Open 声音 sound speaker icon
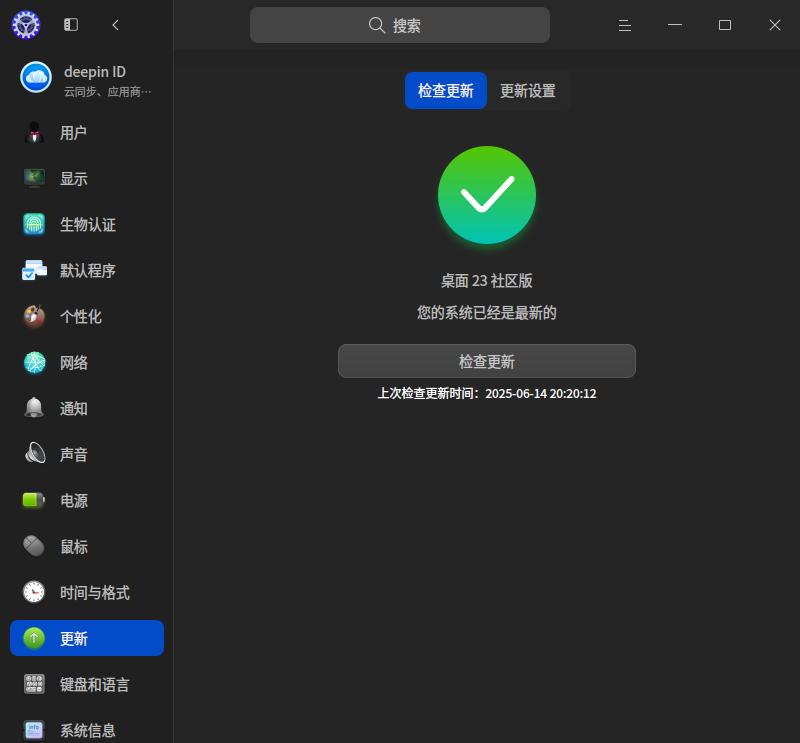 click(x=34, y=454)
